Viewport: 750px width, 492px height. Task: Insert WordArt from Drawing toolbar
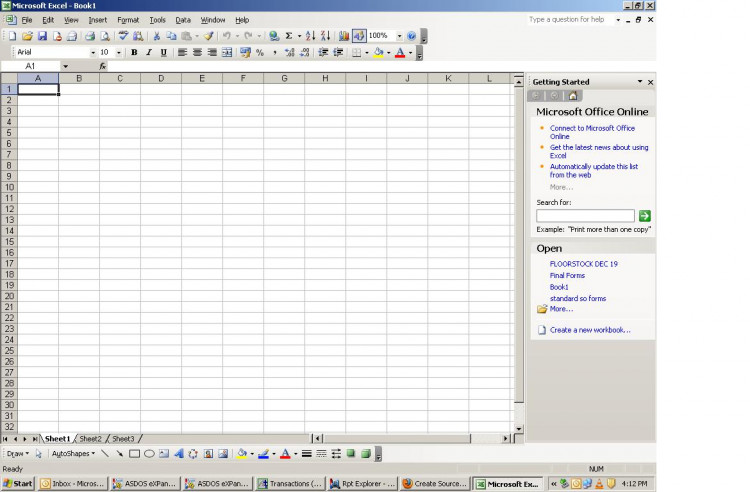click(179, 453)
